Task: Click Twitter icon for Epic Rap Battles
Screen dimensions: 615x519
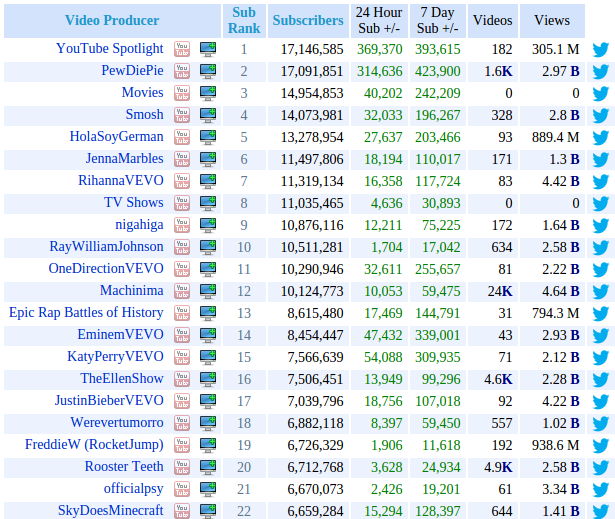Action: [x=600, y=313]
